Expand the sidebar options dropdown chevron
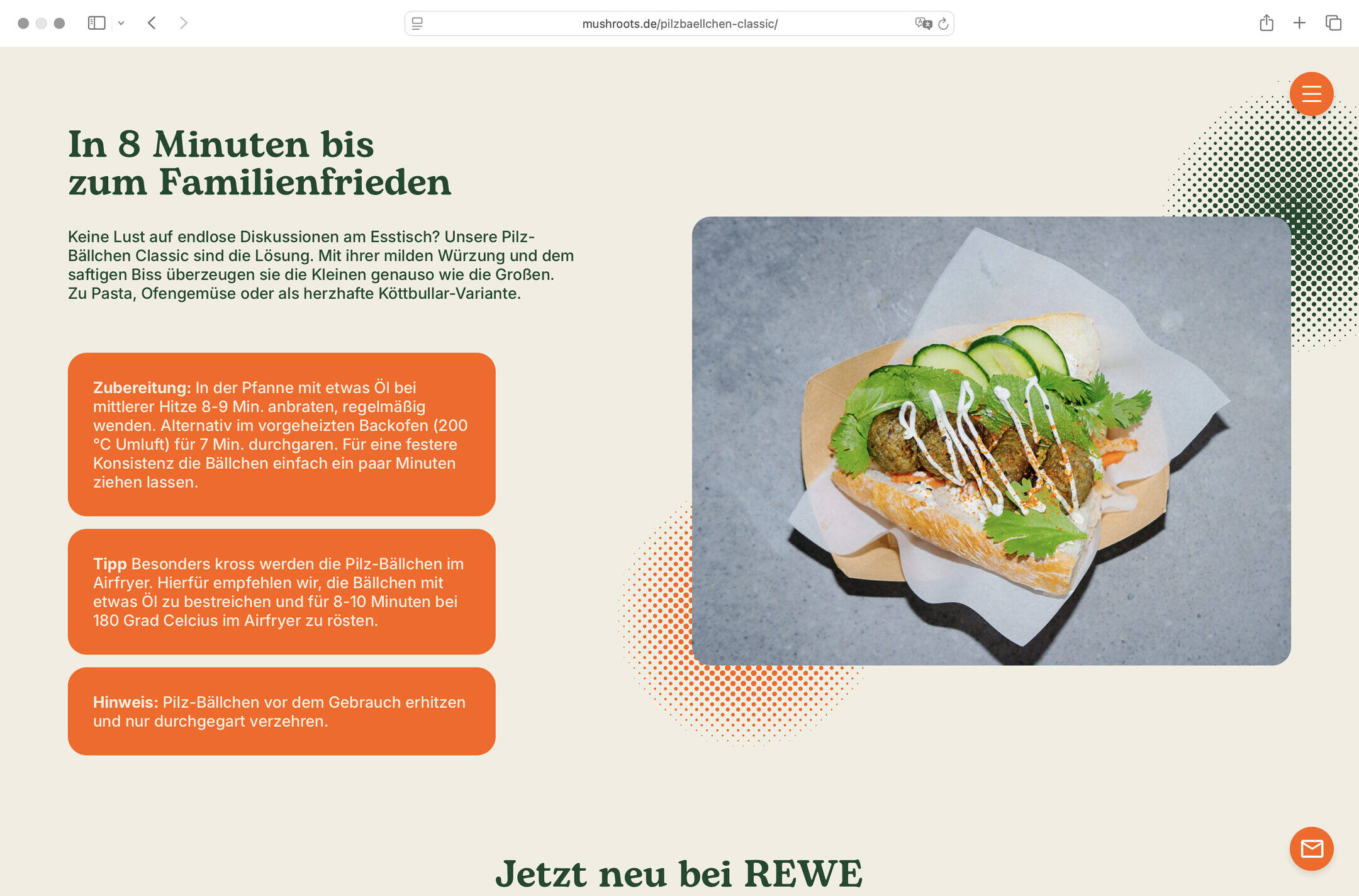Viewport: 1359px width, 896px height. pos(121,23)
